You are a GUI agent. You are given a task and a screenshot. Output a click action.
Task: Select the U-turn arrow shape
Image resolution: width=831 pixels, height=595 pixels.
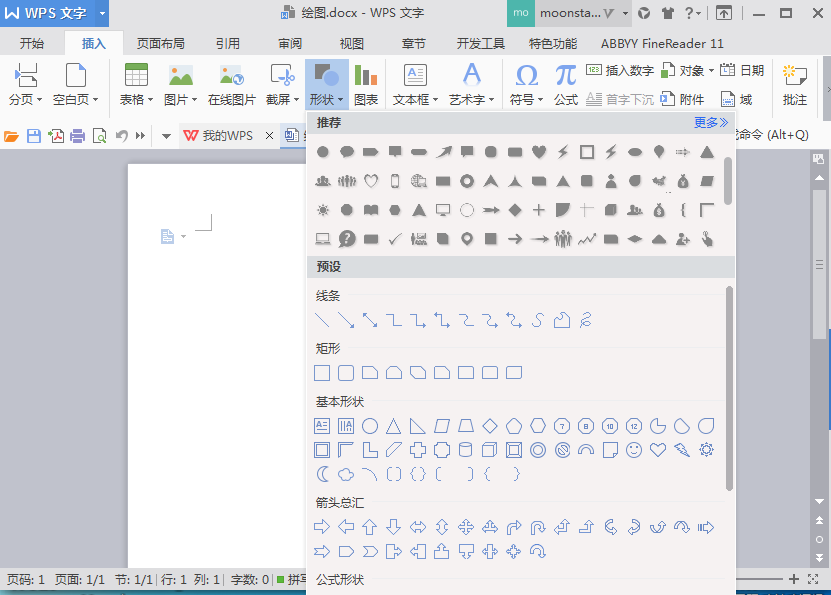(538, 528)
